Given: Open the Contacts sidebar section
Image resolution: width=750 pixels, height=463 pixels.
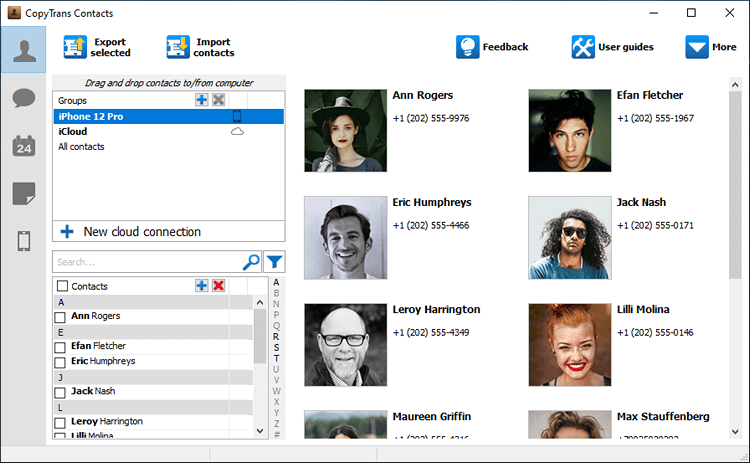Looking at the screenshot, I should [23, 50].
